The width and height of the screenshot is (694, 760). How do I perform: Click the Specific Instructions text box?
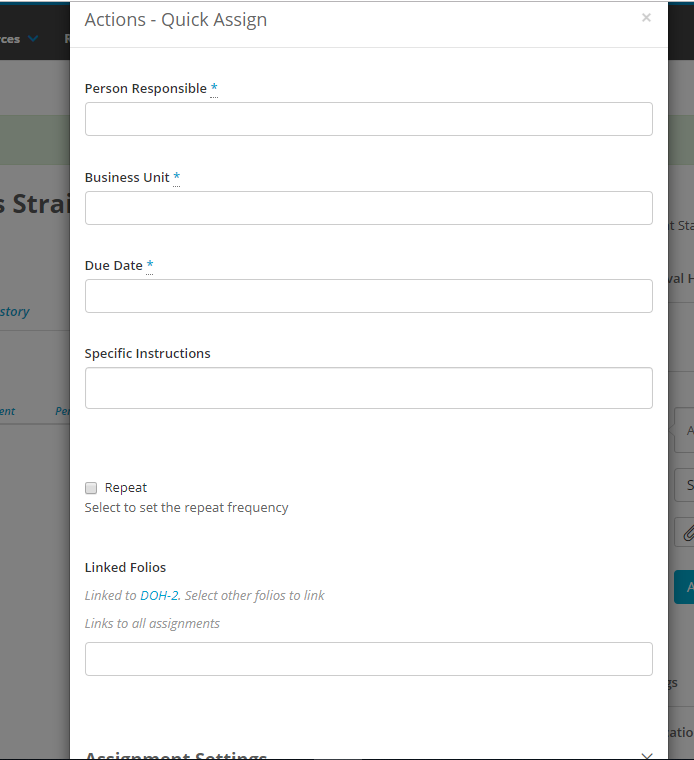pos(369,388)
